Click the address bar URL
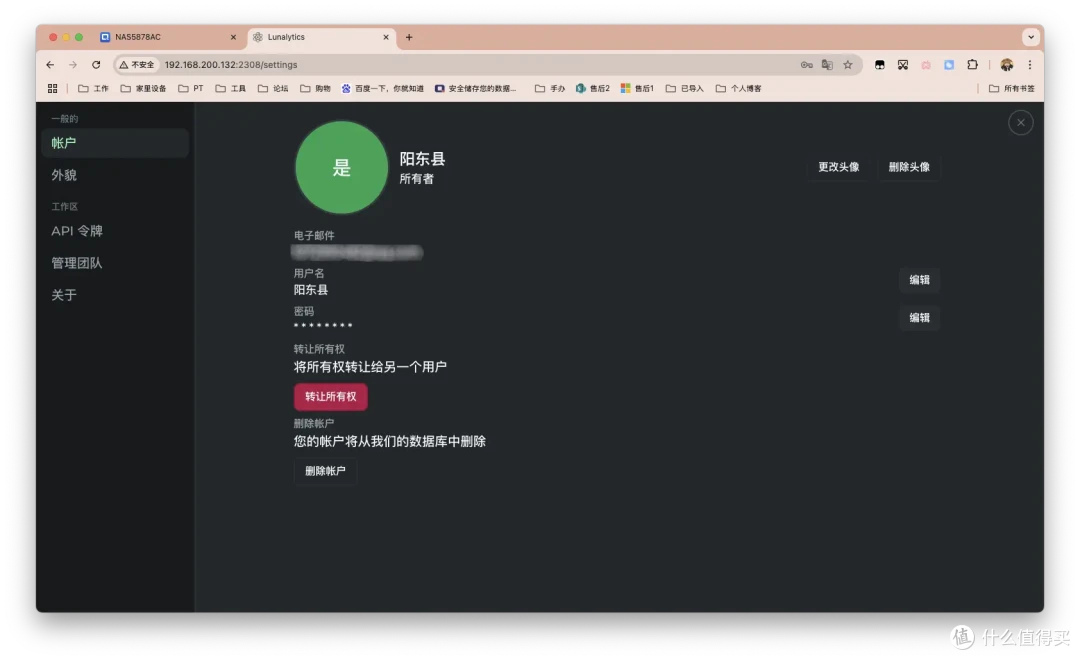1080x660 pixels. pyautogui.click(x=231, y=65)
